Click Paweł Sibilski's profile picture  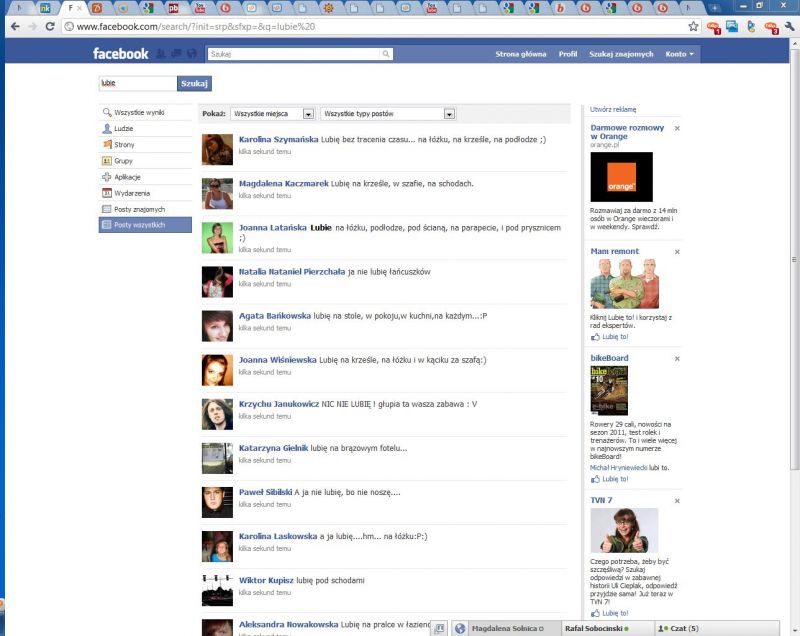pyautogui.click(x=217, y=502)
